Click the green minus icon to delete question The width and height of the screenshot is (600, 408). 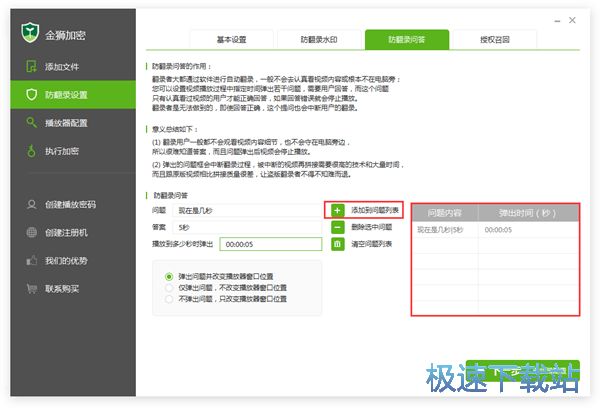(x=337, y=227)
